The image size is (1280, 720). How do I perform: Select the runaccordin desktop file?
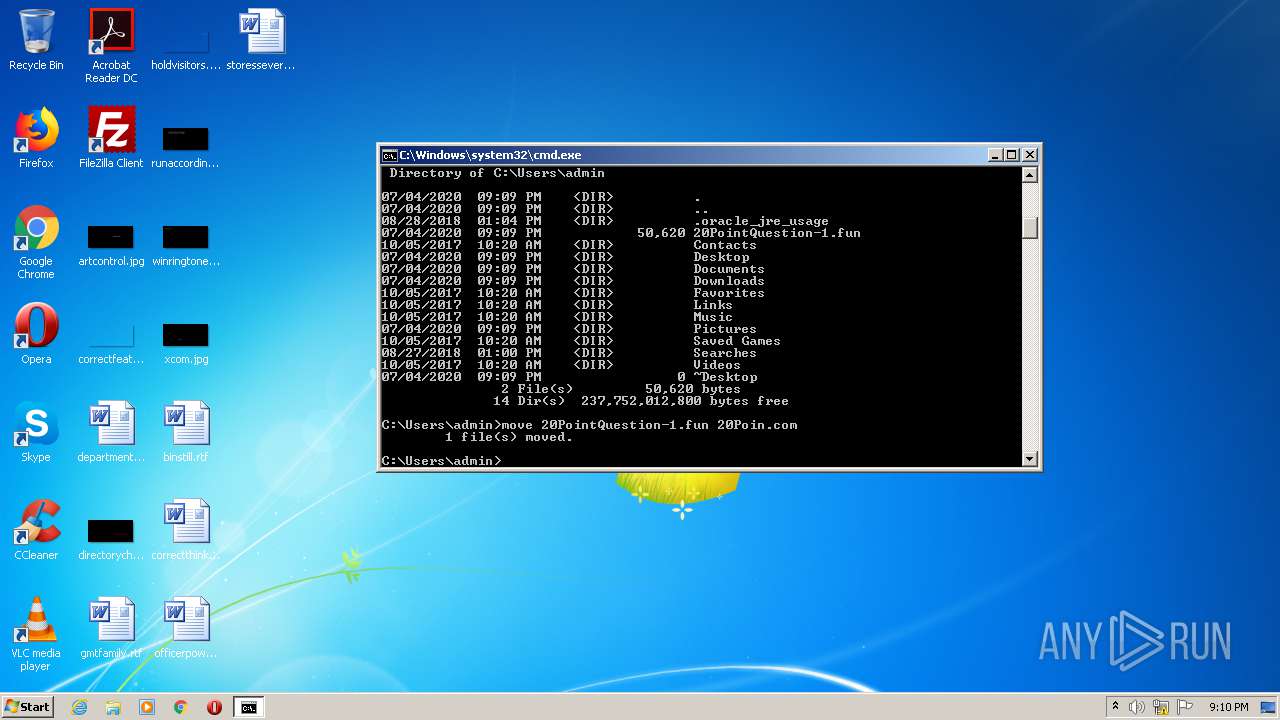click(186, 145)
